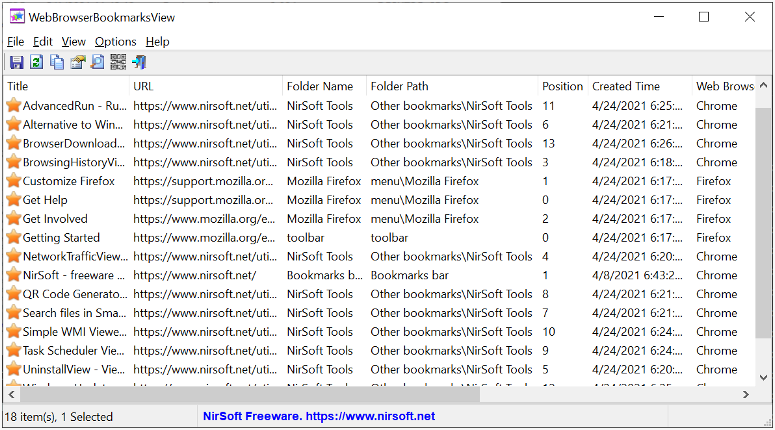Image resolution: width=775 pixels, height=430 pixels.
Task: Click the Find magnifier toolbar icon
Action: coord(98,62)
